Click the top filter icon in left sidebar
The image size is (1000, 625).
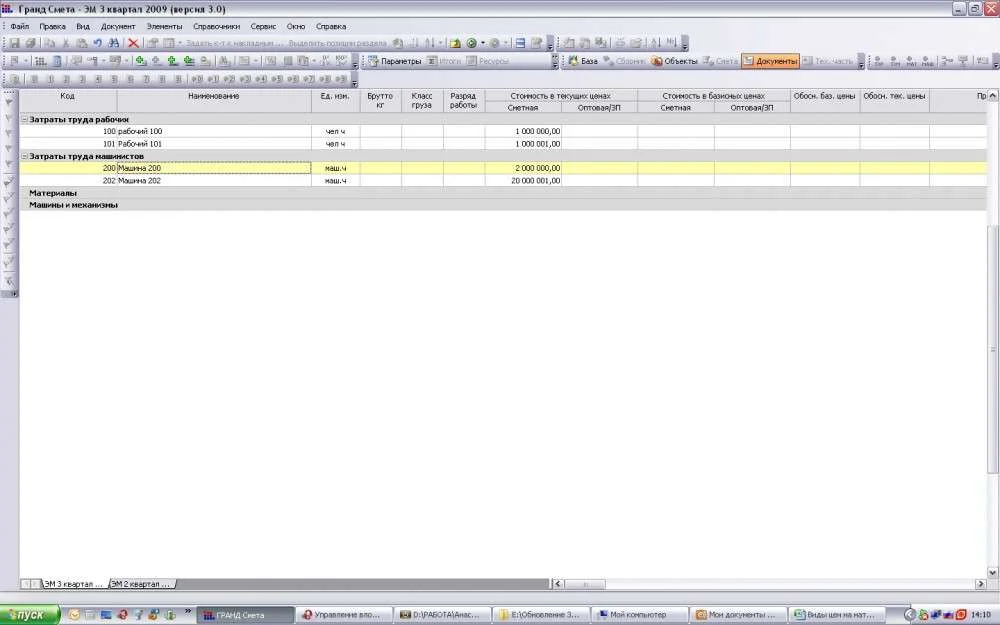9,101
